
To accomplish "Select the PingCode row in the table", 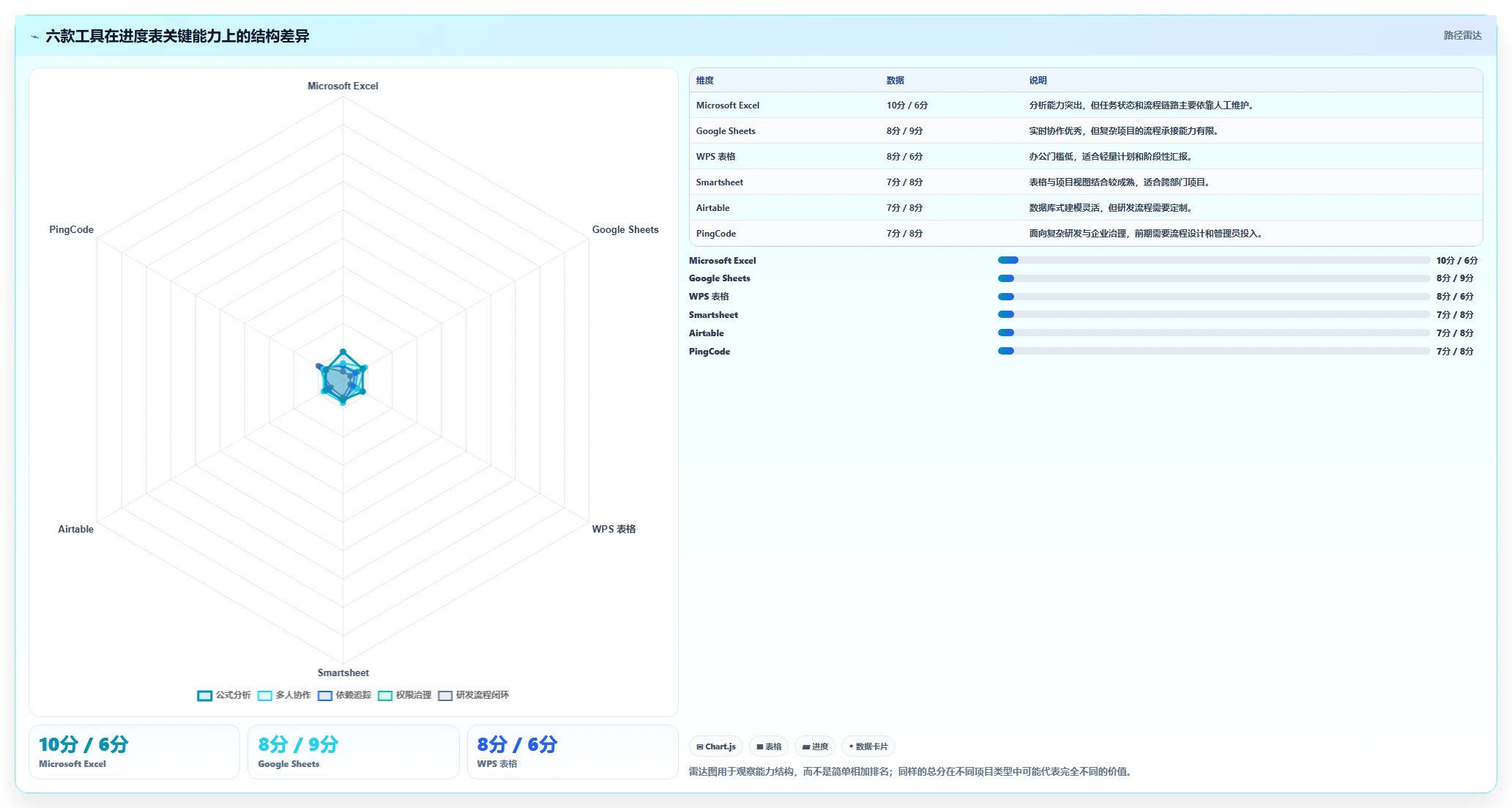I will tap(1086, 234).
